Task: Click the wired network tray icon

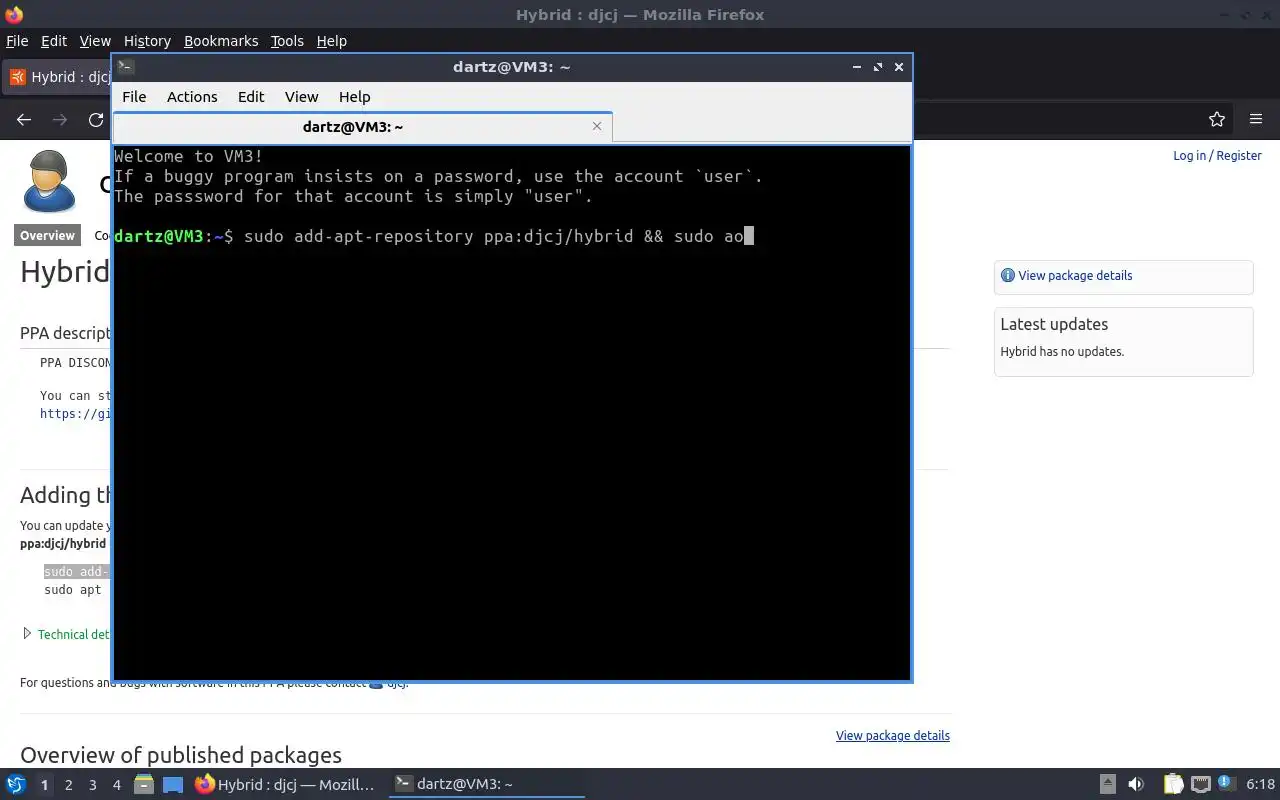Action: (x=1201, y=784)
